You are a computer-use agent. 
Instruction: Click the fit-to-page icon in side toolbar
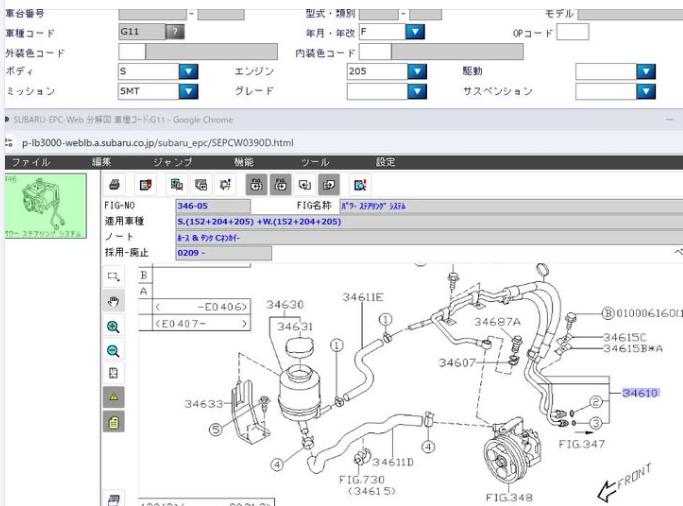113,374
